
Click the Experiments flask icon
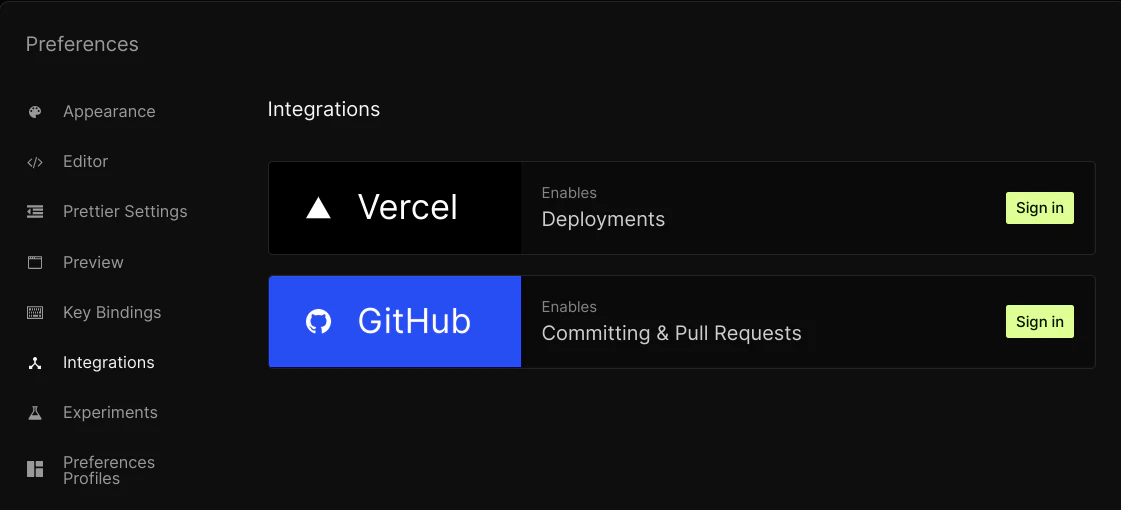click(35, 413)
